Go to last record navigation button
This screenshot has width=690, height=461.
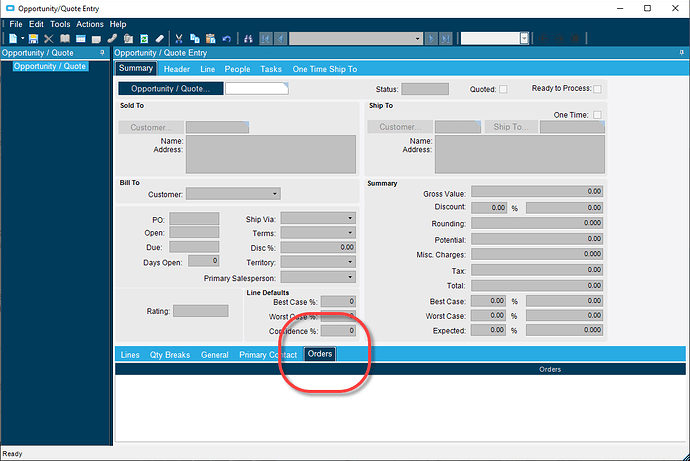(x=446, y=39)
